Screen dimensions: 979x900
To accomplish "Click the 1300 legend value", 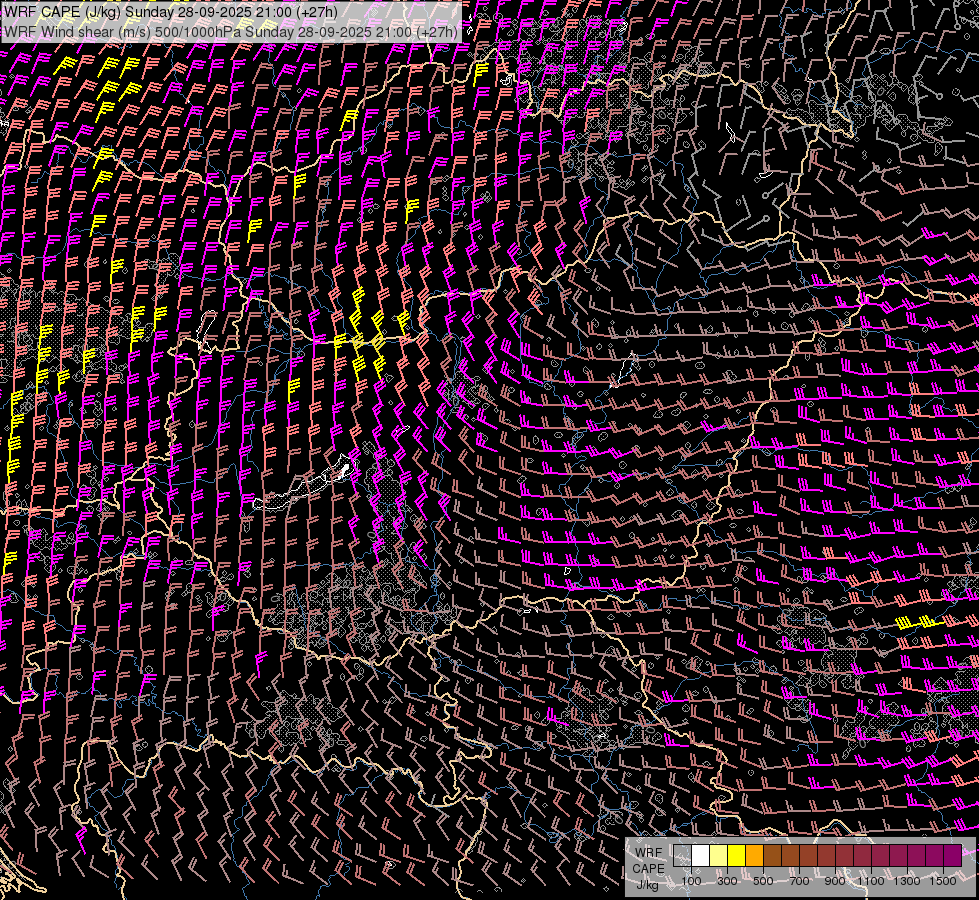I will [907, 881].
